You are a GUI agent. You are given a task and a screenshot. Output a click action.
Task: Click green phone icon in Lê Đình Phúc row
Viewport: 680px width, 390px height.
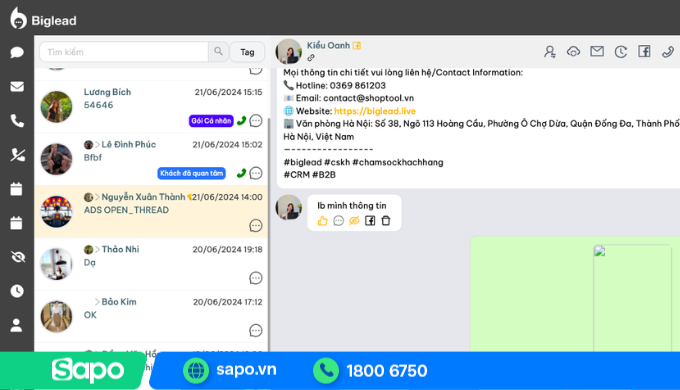(242, 173)
